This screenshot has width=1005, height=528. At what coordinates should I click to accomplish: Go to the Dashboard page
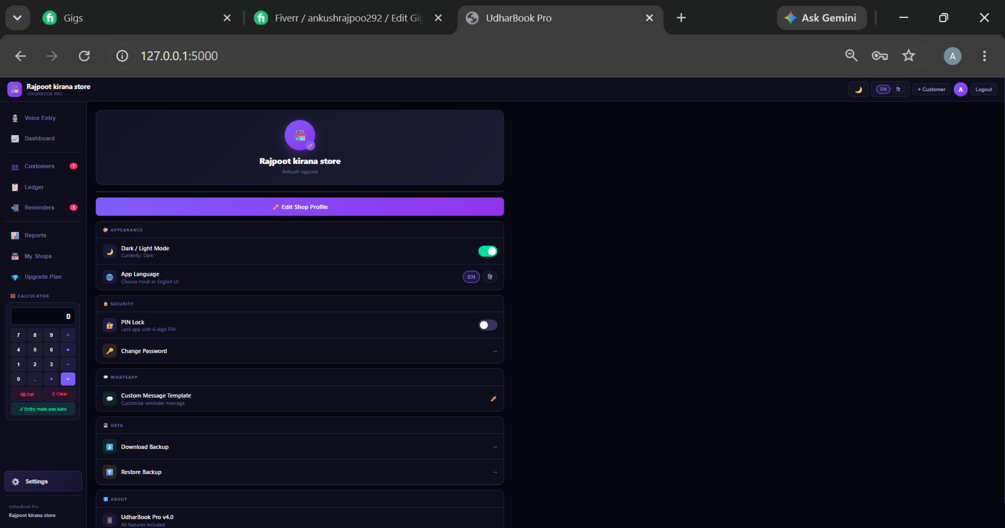click(x=42, y=138)
